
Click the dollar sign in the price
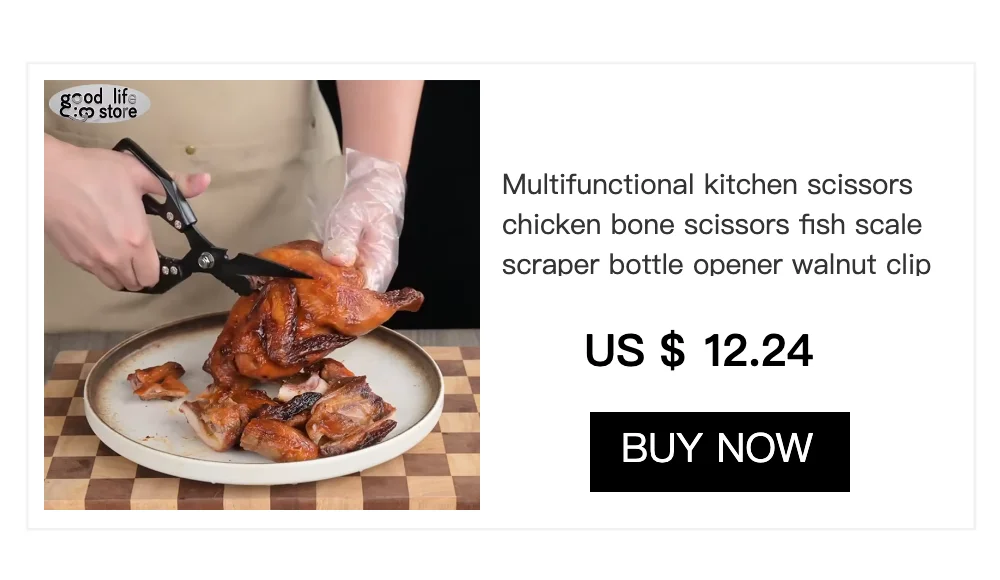[x=672, y=351]
